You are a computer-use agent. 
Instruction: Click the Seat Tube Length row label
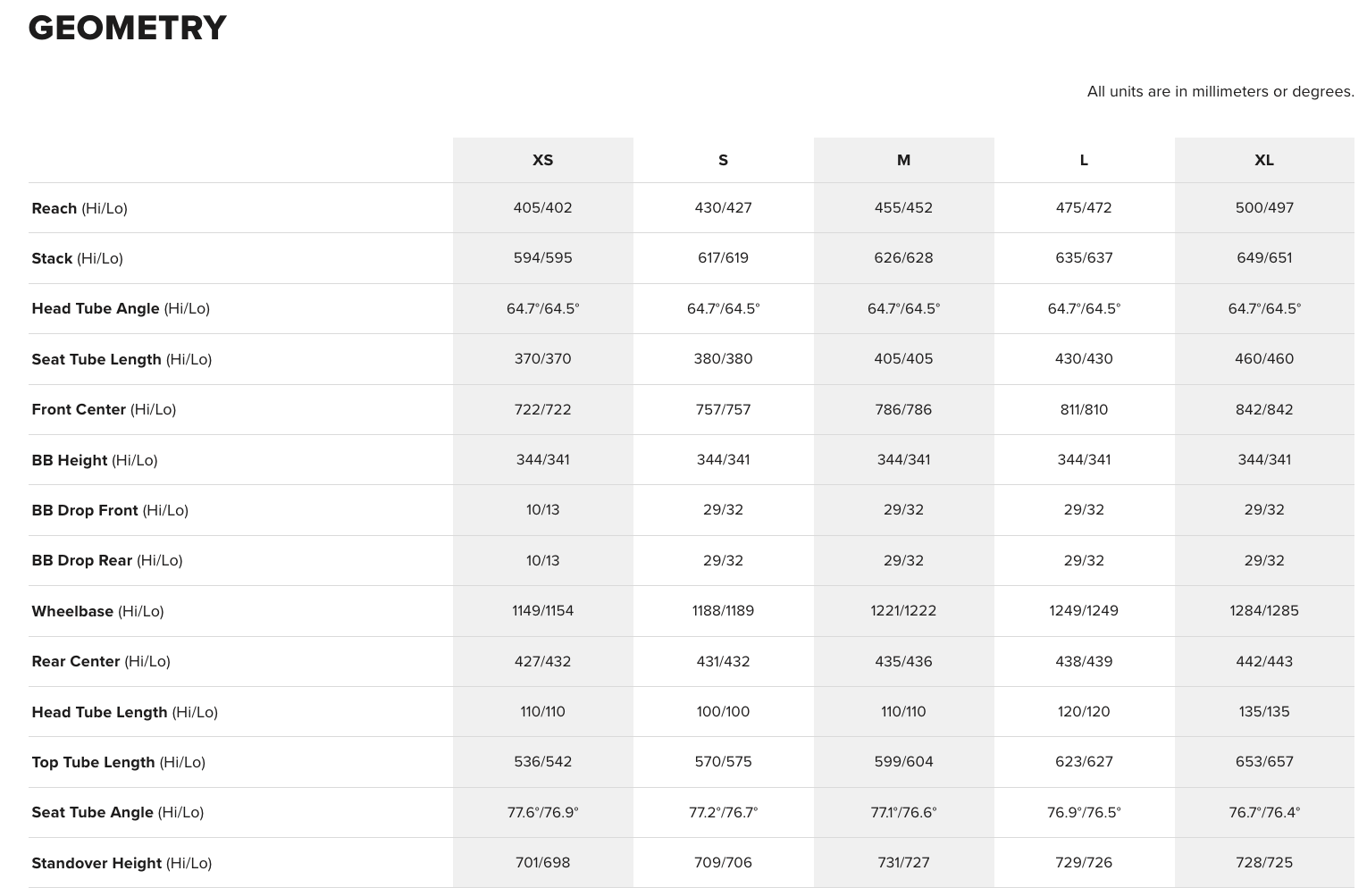tap(122, 359)
